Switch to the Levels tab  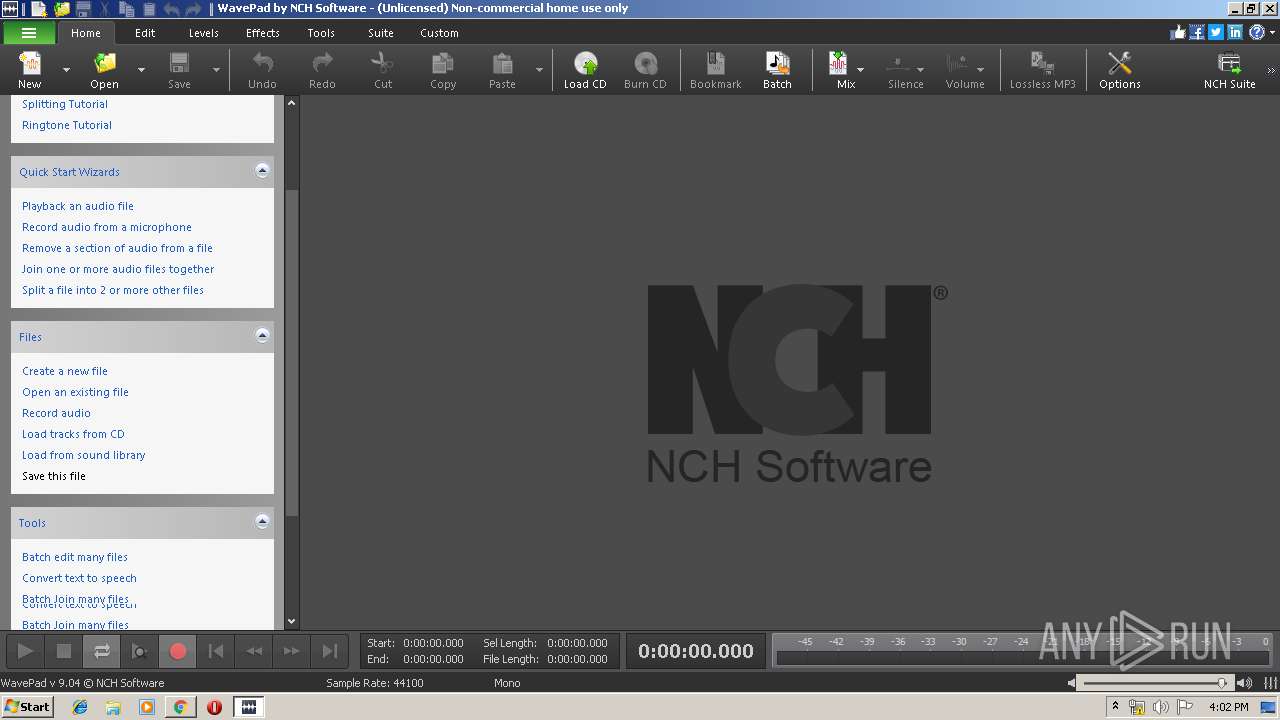coord(204,33)
